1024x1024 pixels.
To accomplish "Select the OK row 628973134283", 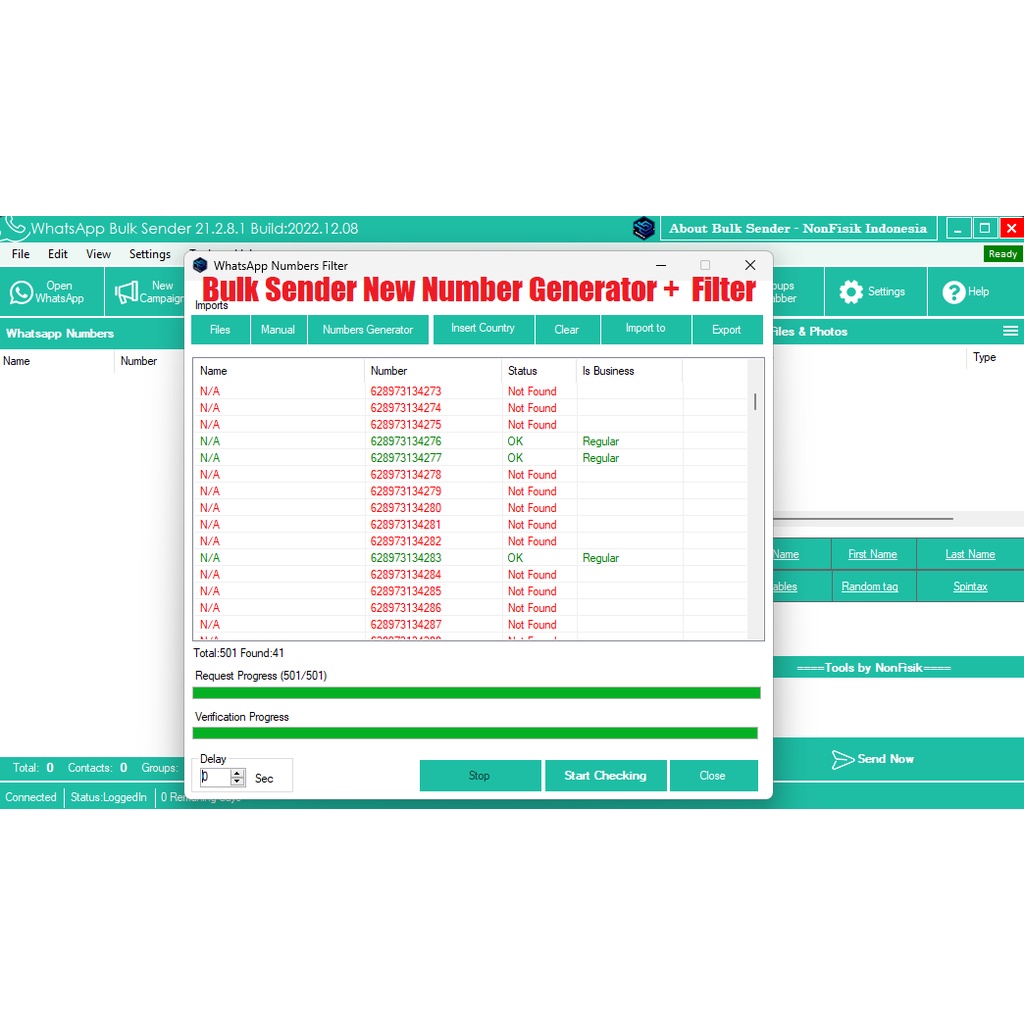I will point(472,558).
